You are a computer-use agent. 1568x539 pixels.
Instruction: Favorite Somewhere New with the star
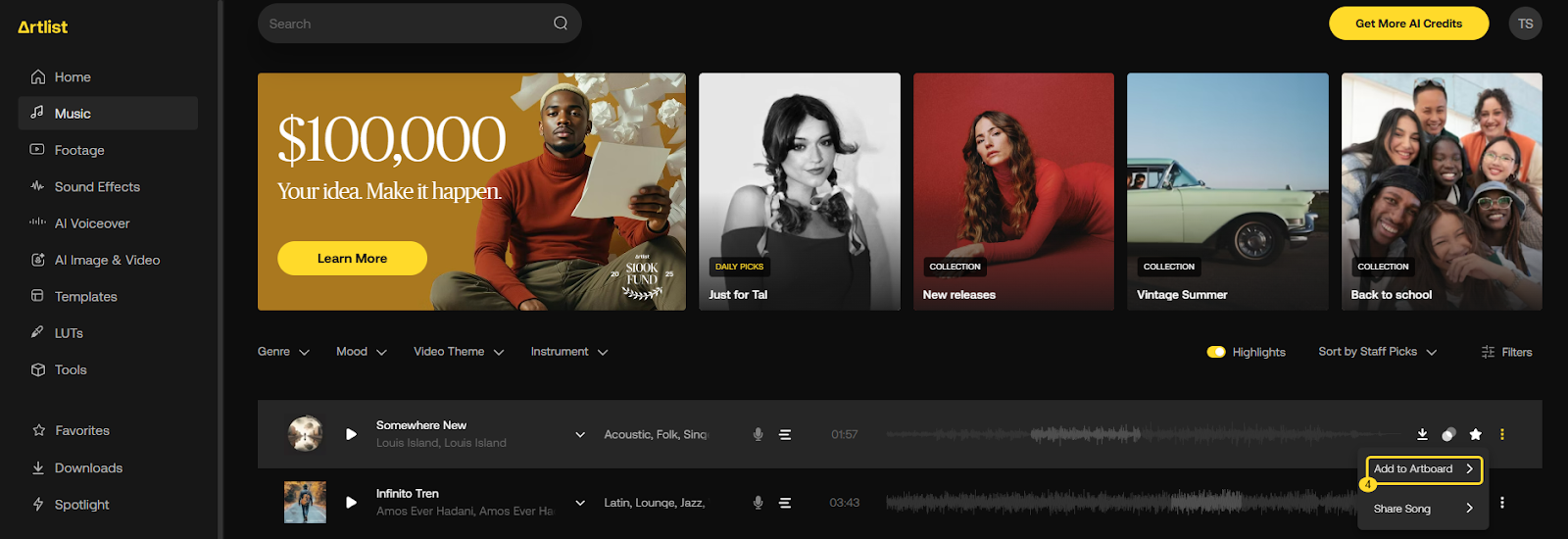1475,434
